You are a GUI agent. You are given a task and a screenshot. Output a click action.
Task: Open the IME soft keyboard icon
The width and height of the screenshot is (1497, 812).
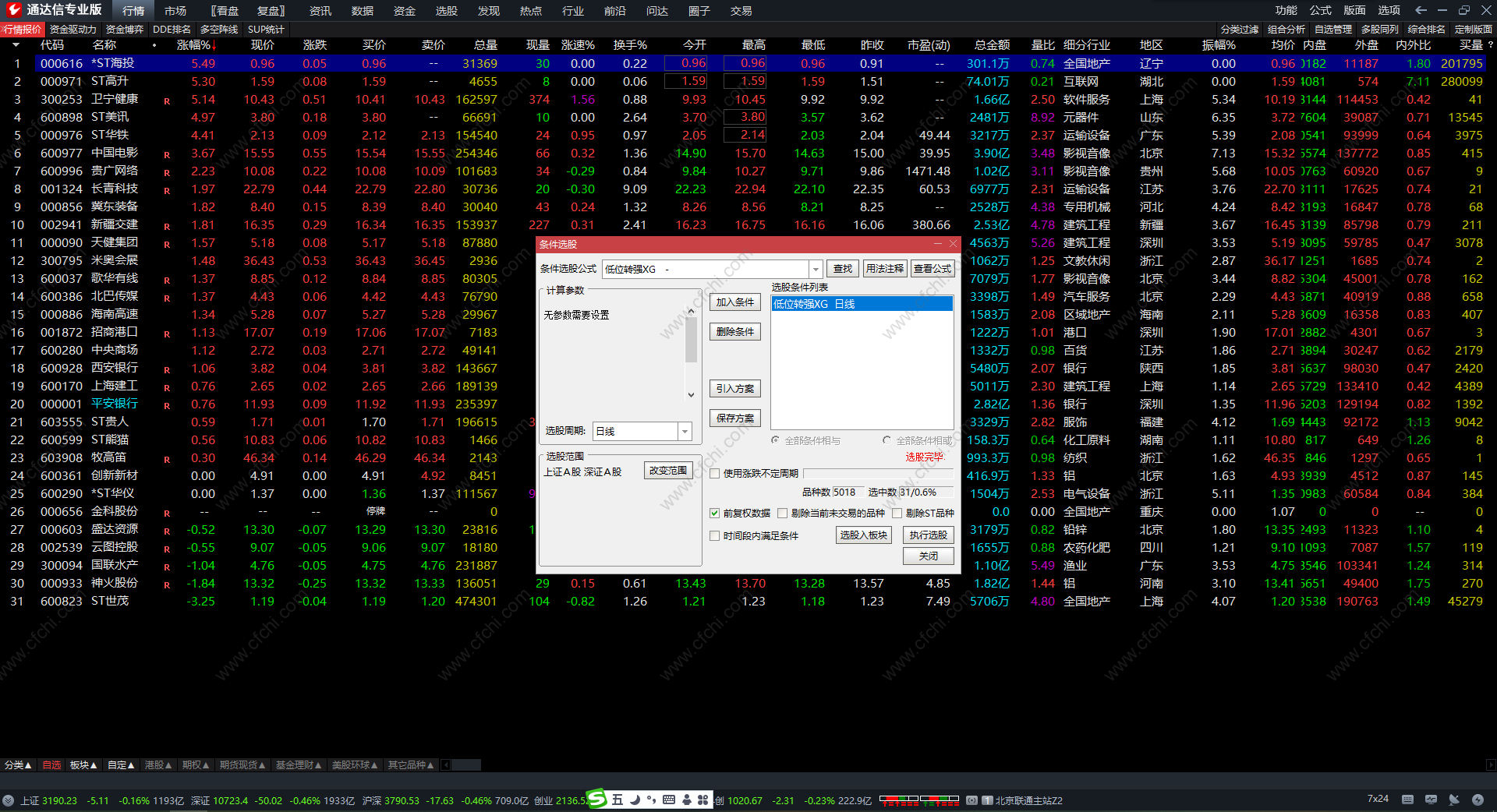point(669,800)
